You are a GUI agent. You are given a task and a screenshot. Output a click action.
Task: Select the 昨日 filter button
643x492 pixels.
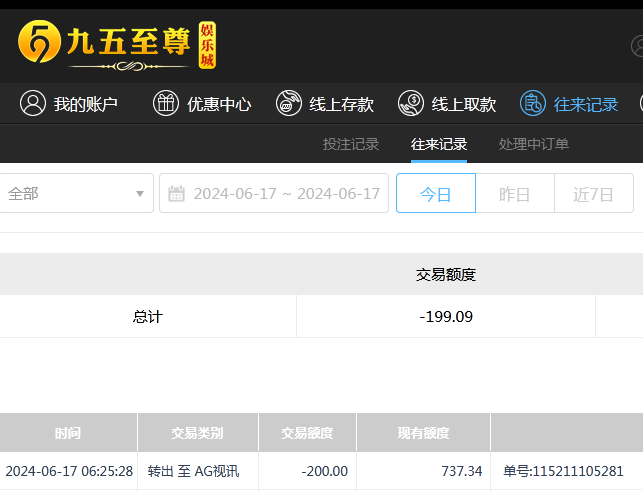(515, 193)
